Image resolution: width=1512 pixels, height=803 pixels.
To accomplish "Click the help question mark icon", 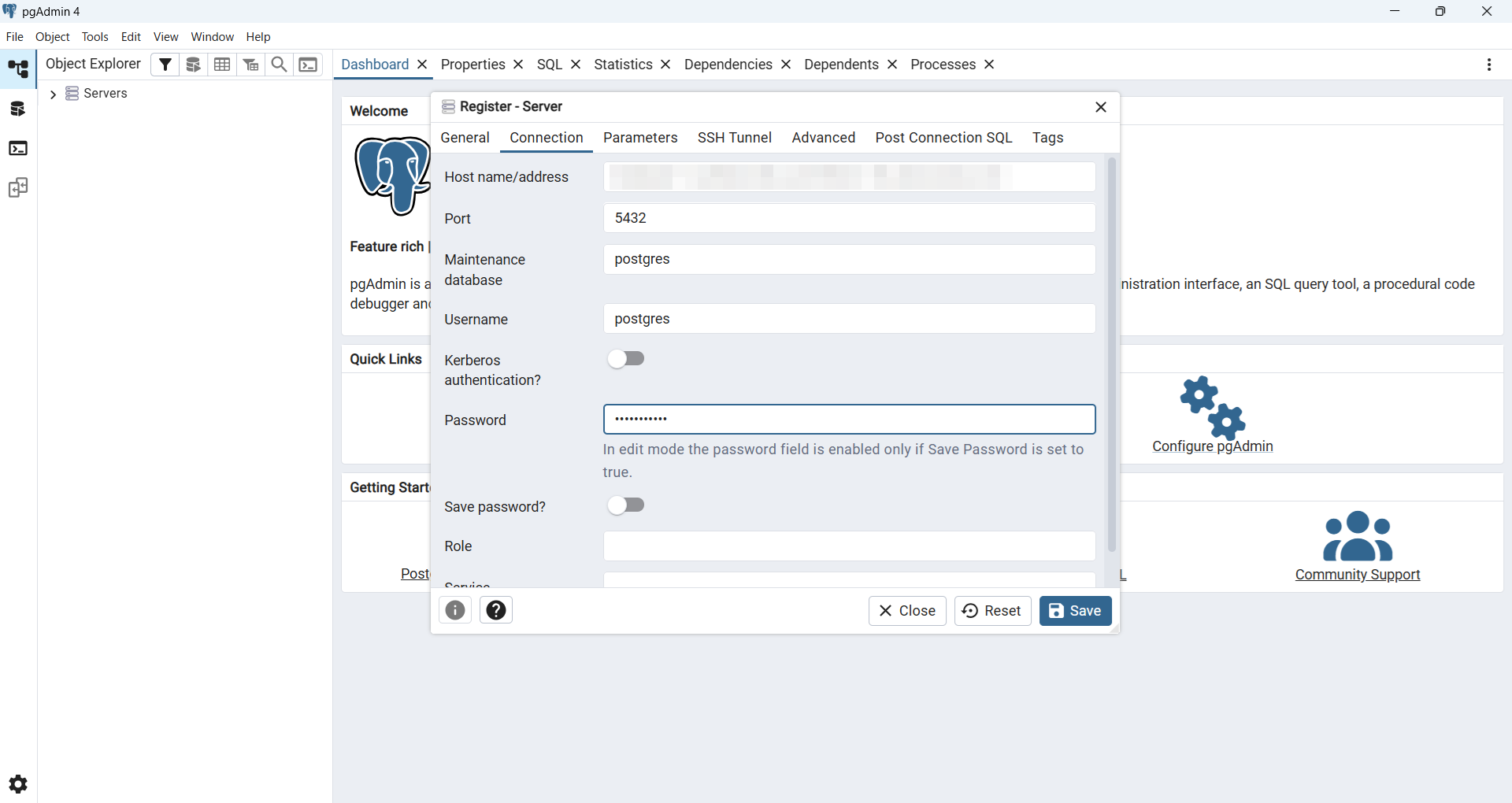I will tap(496, 610).
